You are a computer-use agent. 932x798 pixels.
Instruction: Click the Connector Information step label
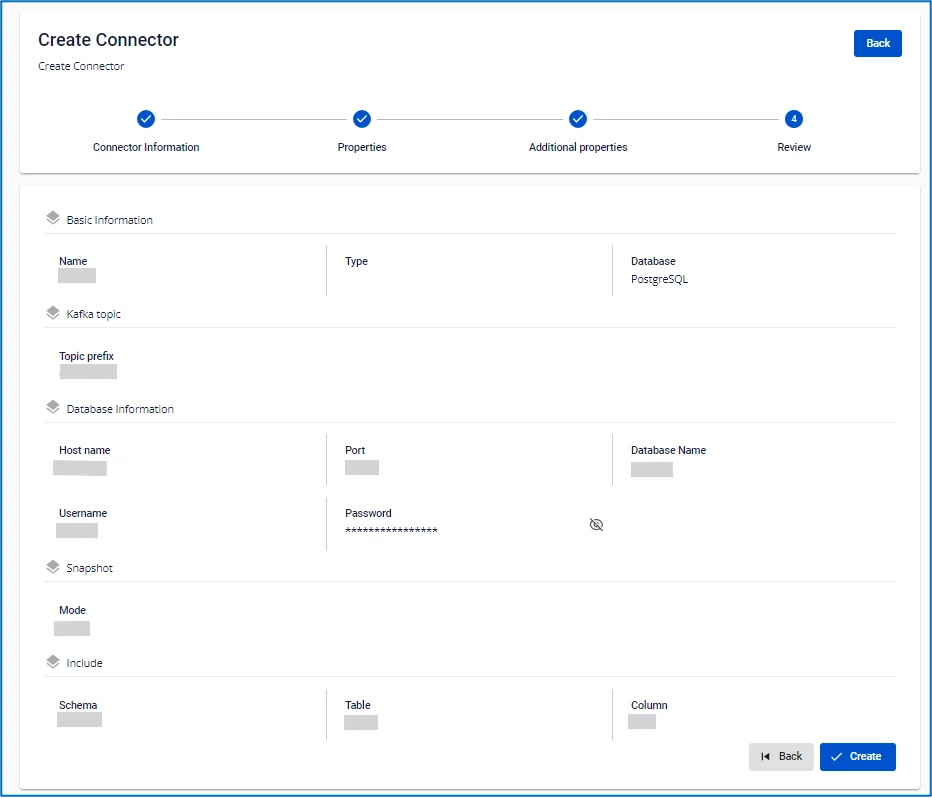(146, 147)
